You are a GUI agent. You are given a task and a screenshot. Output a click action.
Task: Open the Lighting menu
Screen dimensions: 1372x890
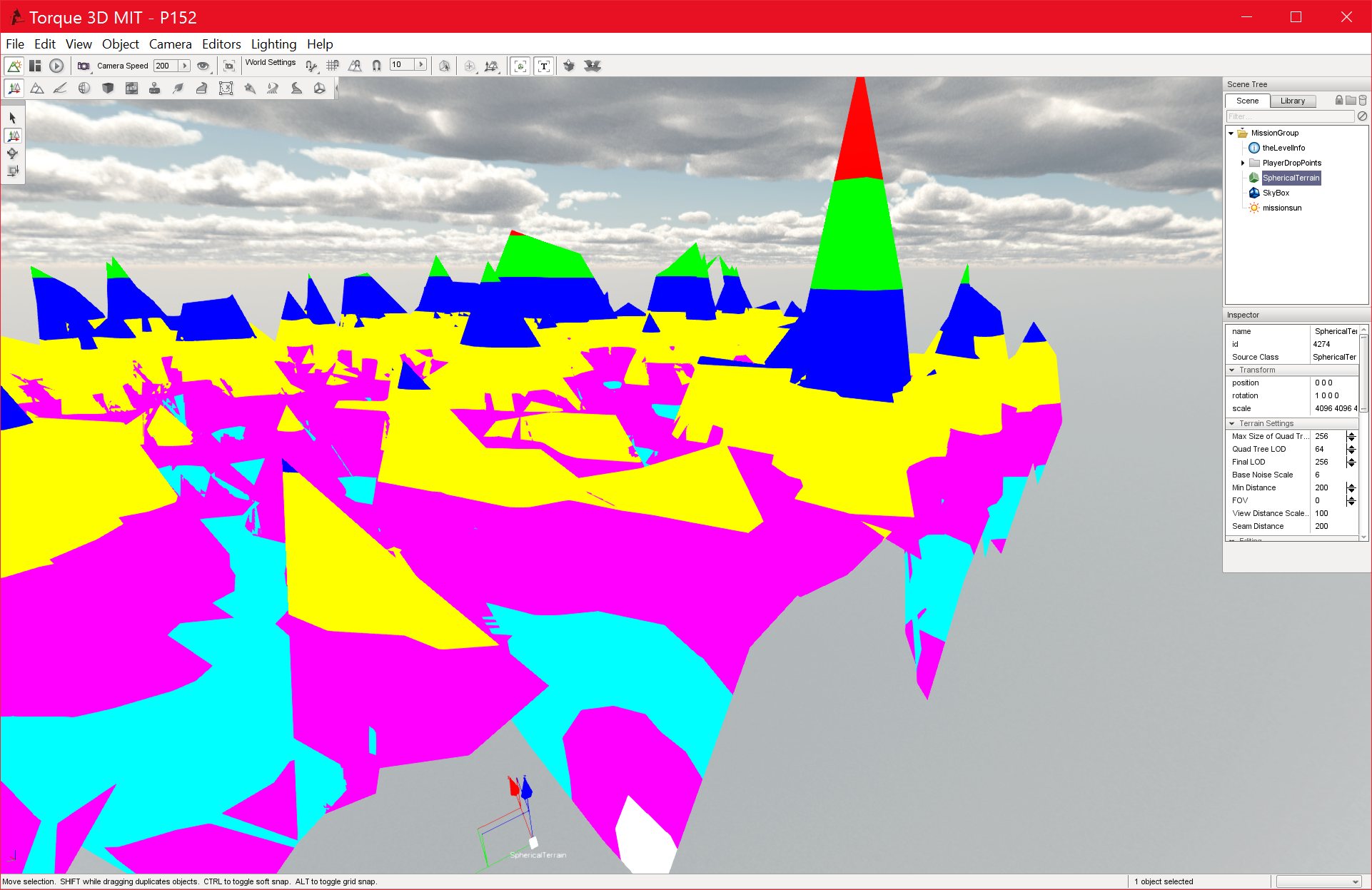[x=273, y=44]
